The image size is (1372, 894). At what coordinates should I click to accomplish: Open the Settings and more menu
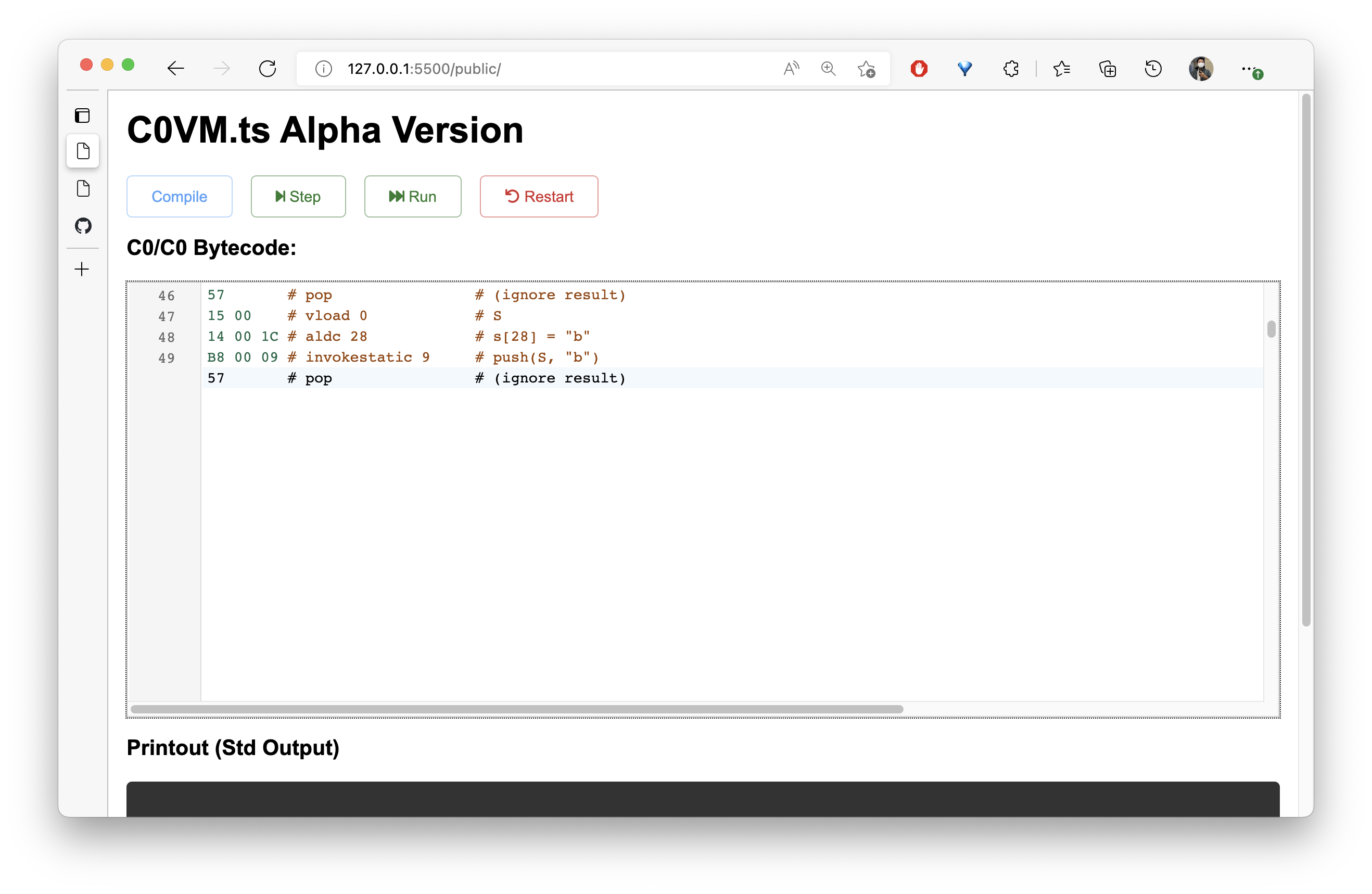click(1251, 69)
